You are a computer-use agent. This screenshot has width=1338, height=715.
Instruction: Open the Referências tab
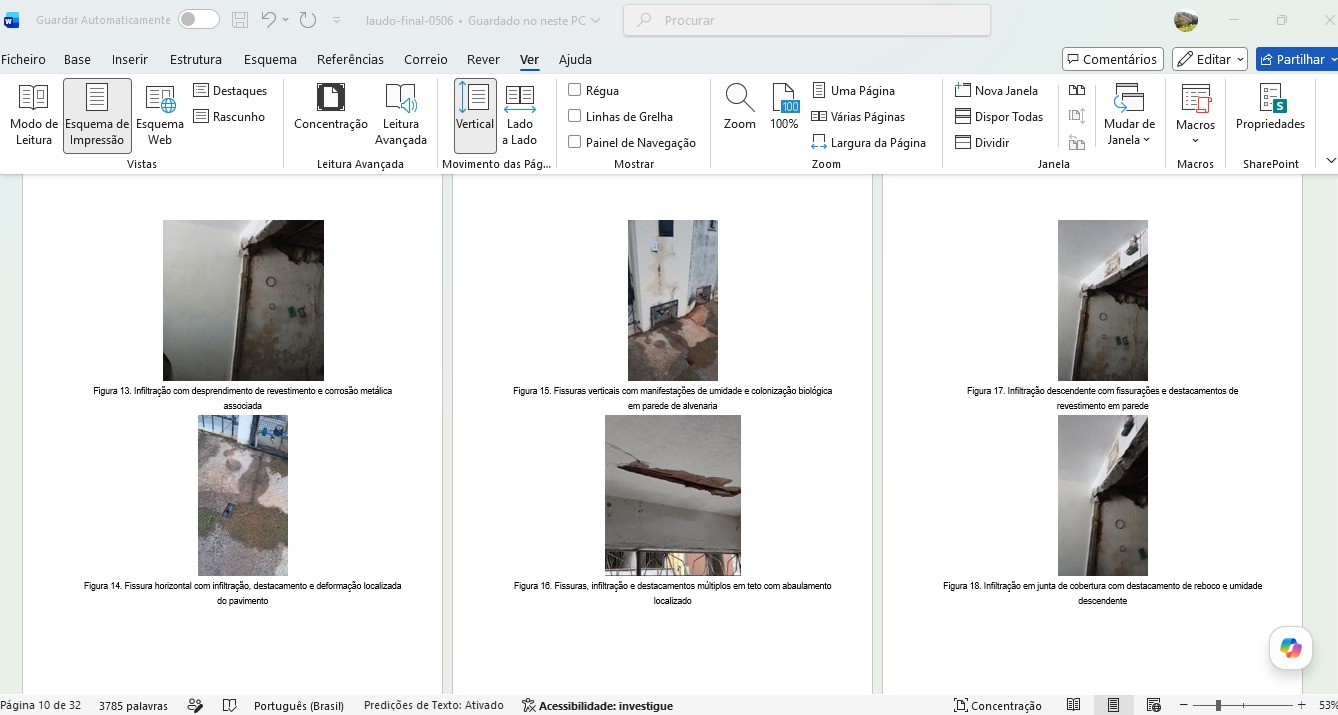(350, 60)
